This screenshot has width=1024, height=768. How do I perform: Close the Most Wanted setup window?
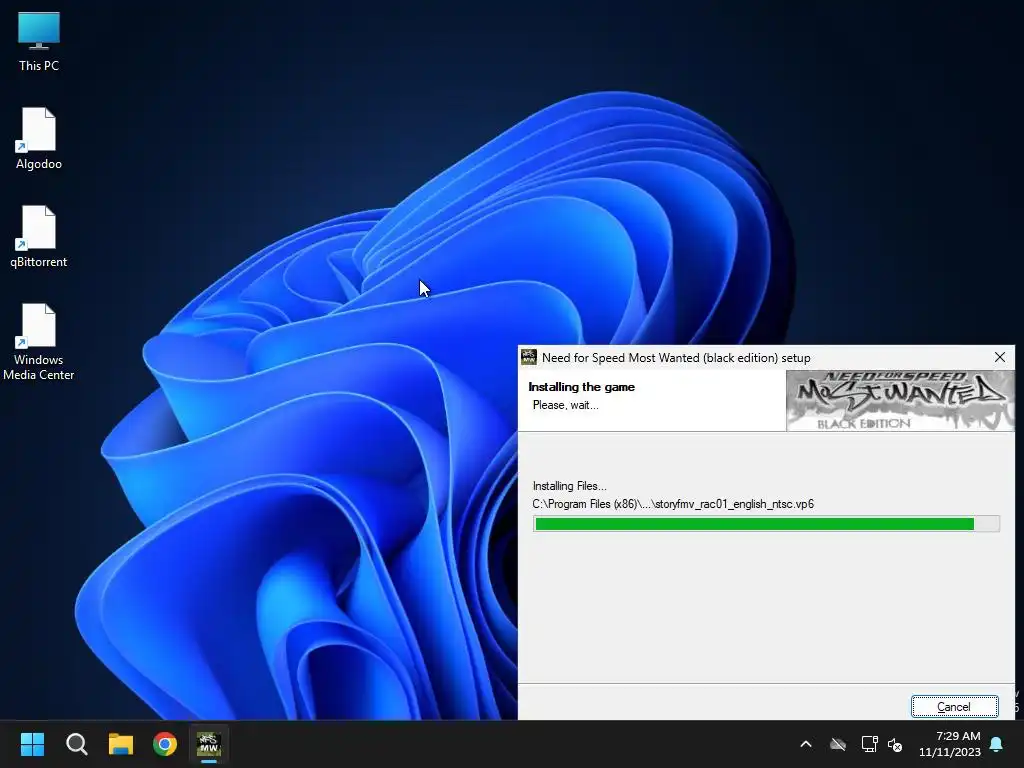click(1000, 357)
